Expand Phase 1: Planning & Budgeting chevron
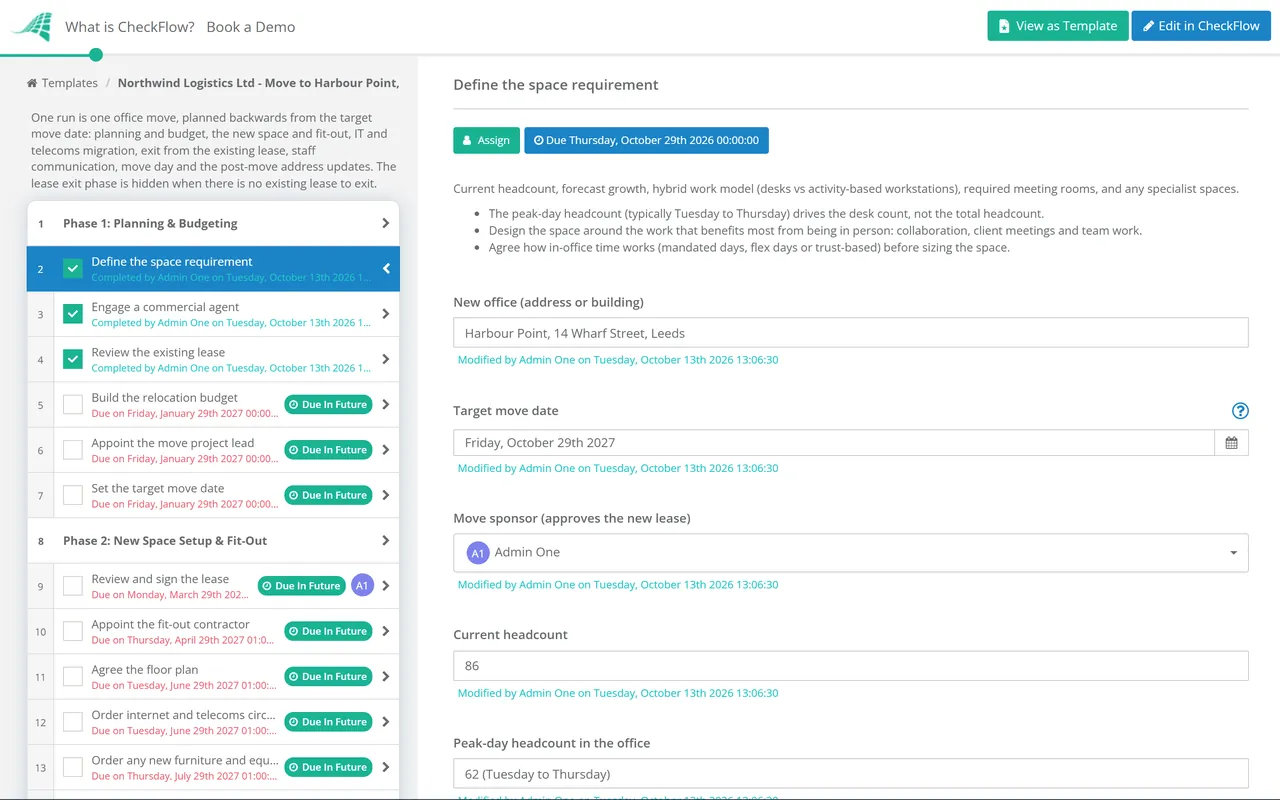 [x=386, y=223]
